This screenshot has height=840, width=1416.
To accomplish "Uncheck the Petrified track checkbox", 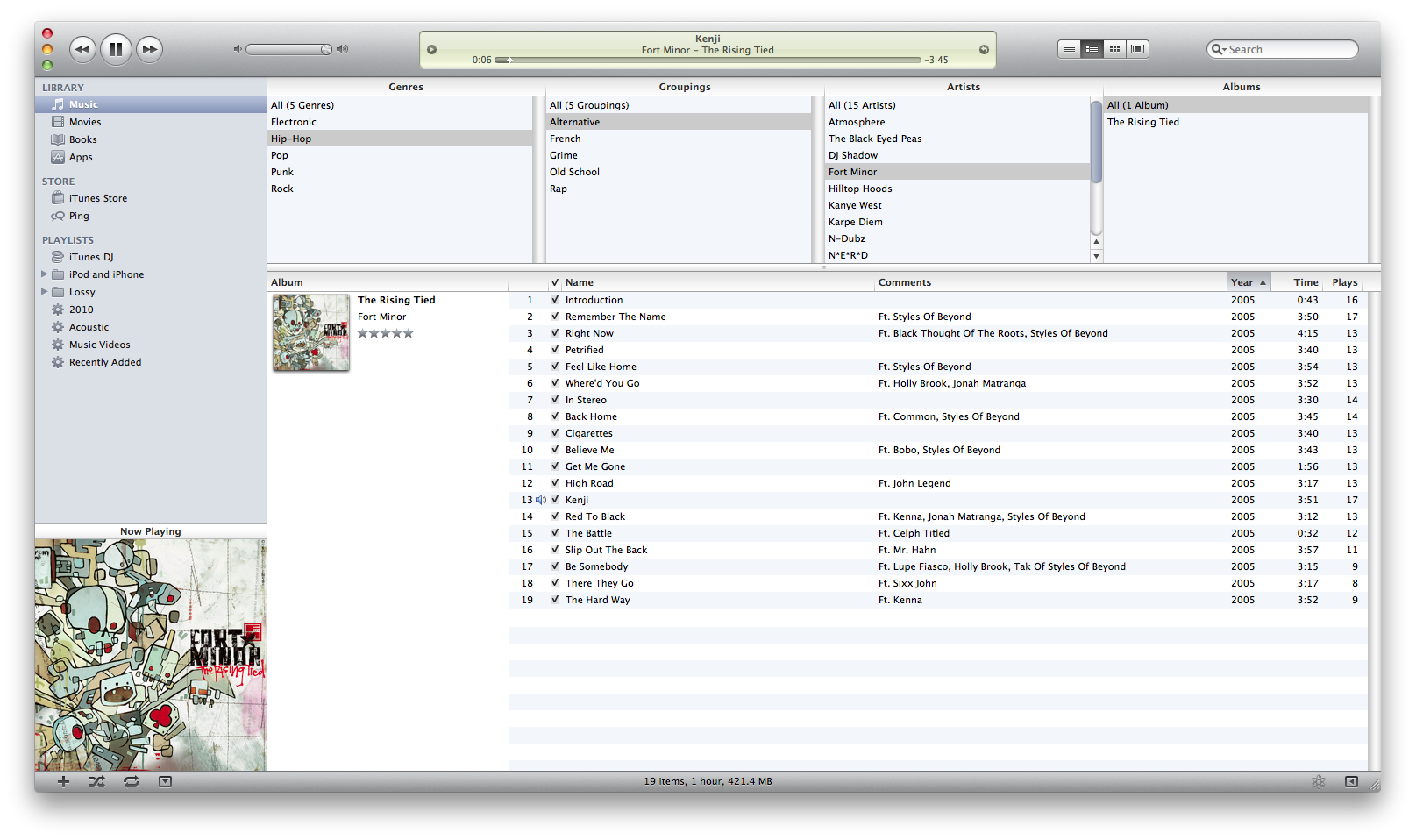I will pyautogui.click(x=555, y=350).
